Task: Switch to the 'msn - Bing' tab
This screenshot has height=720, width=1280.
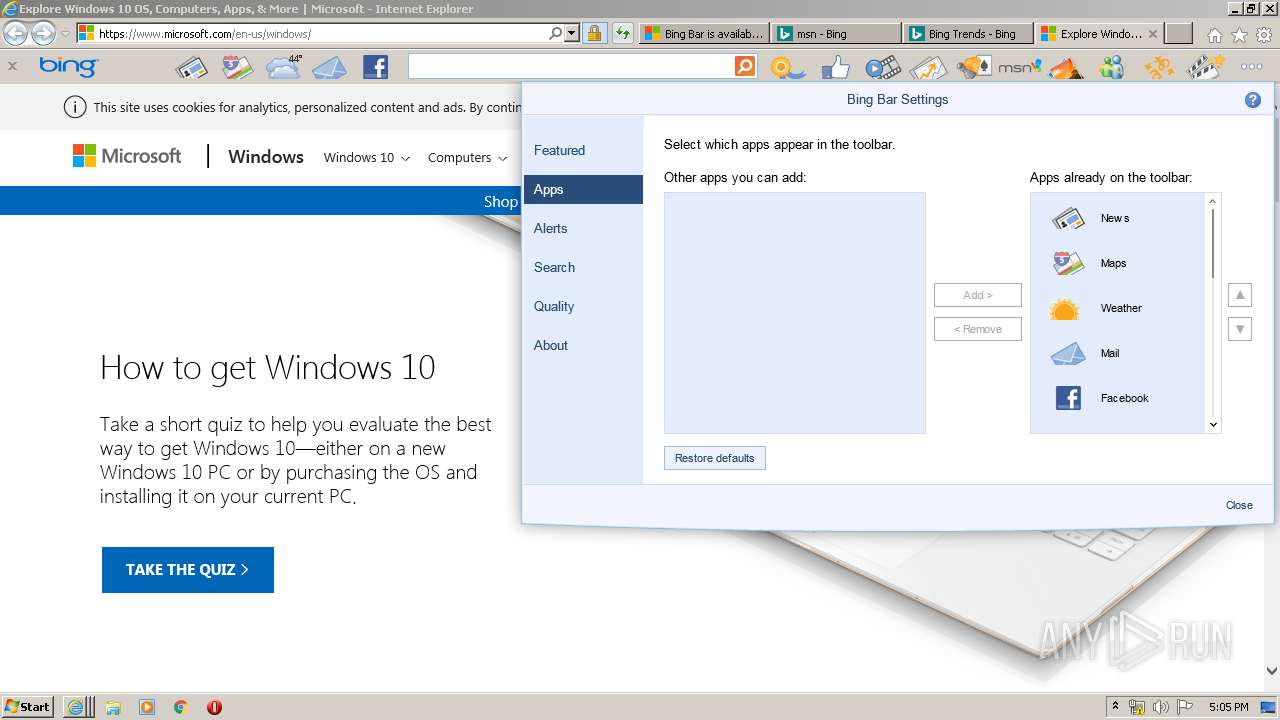Action: [x=836, y=33]
